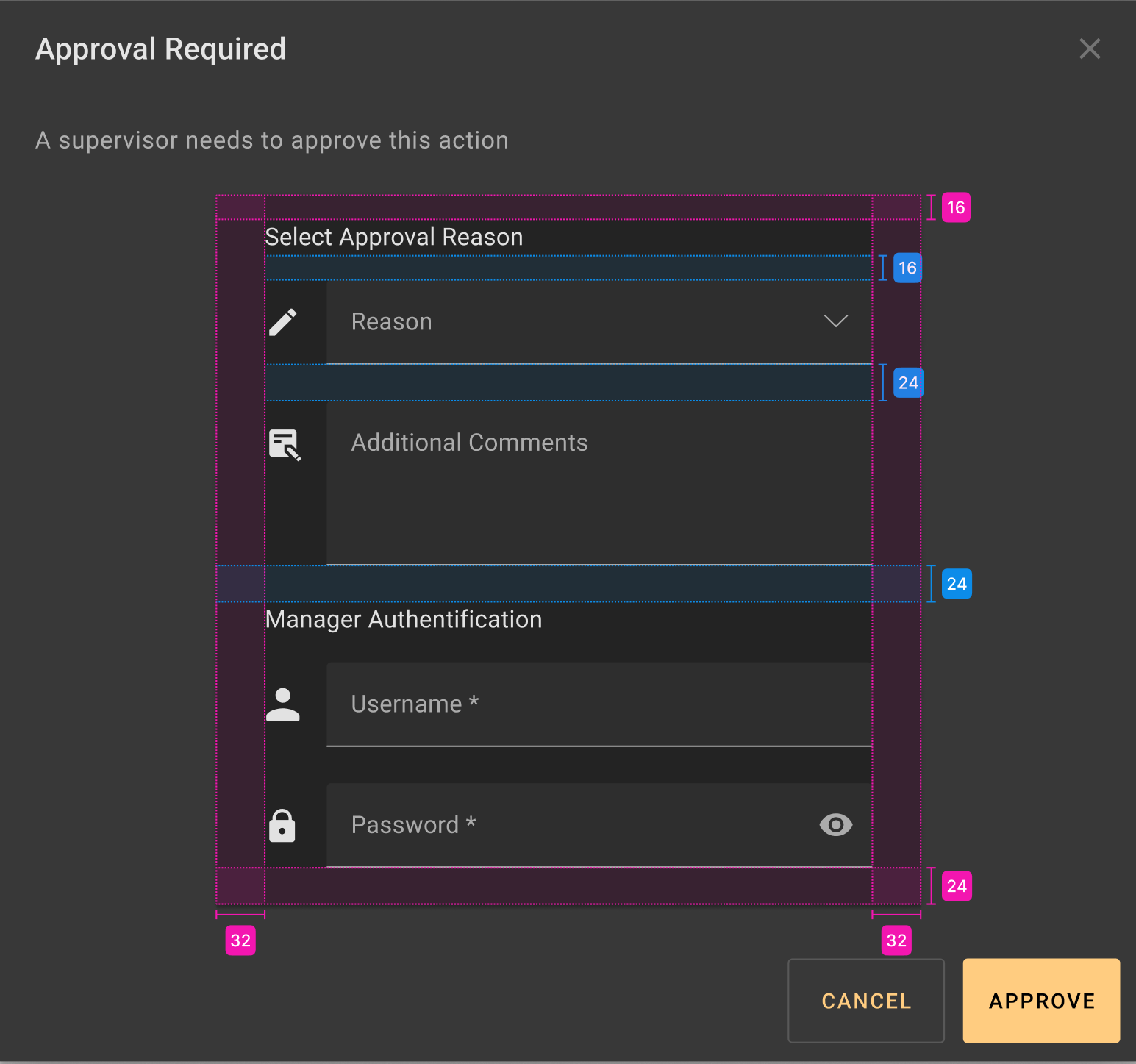
Task: Click into the Username field
Action: (x=597, y=704)
